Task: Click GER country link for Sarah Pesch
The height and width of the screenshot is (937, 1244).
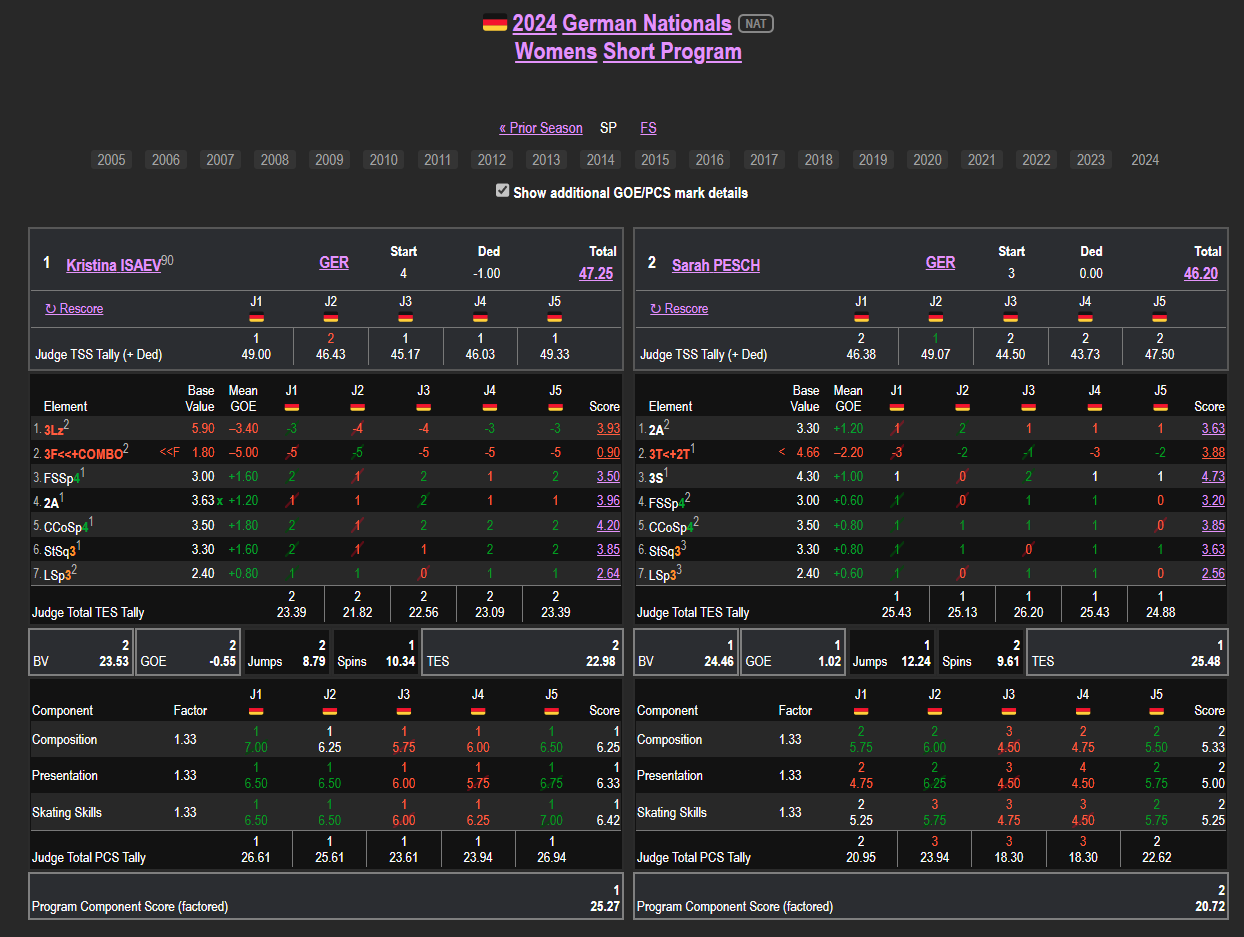Action: tap(940, 263)
